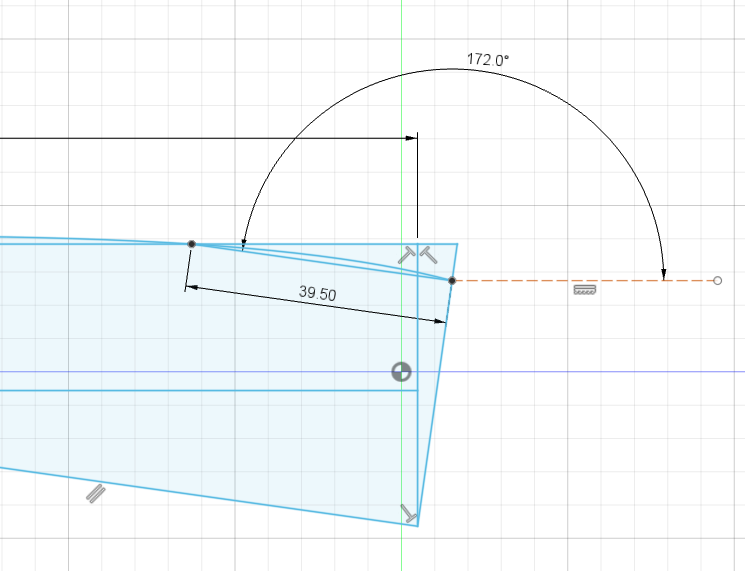Select the constraint glyph below the dashed orange line

click(584, 290)
